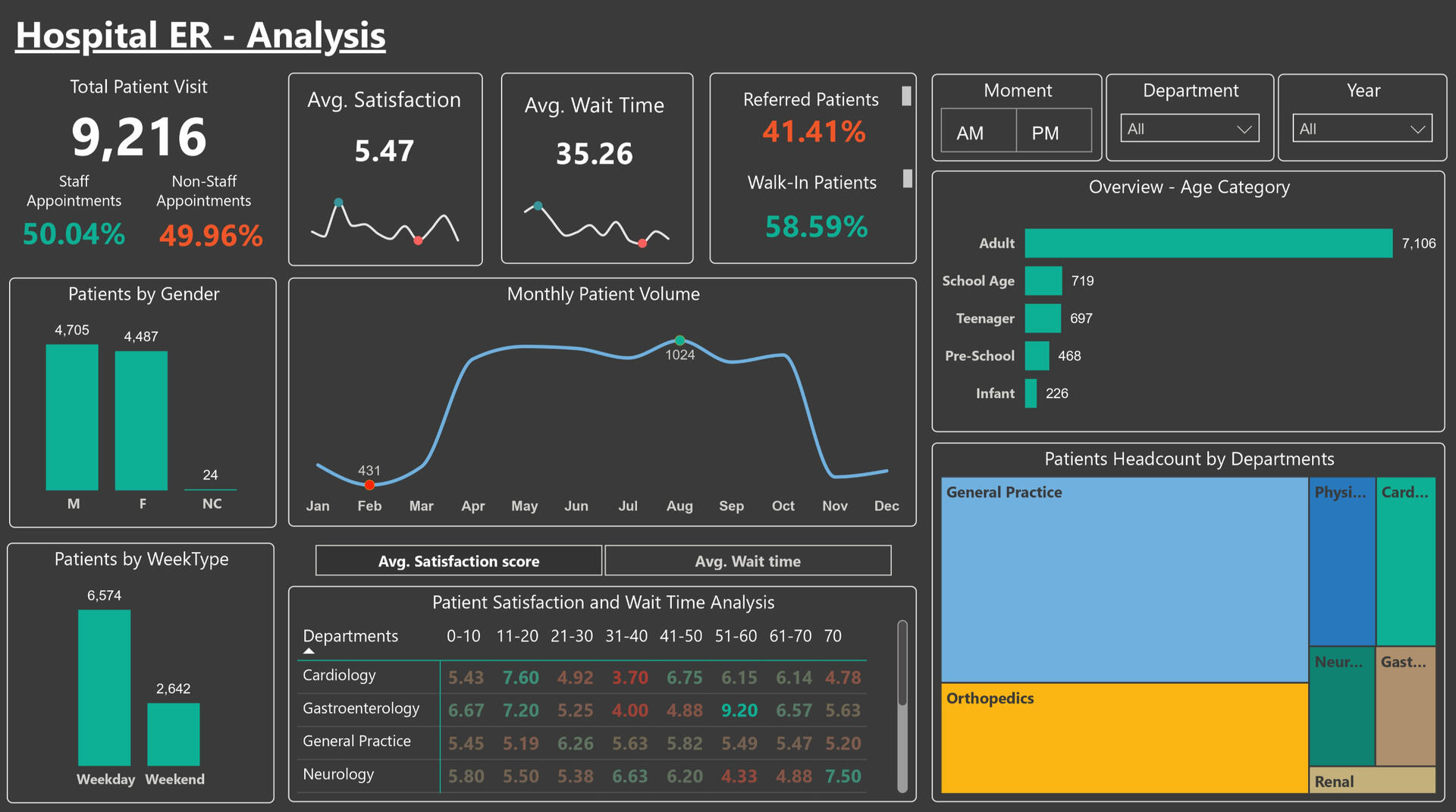This screenshot has width=1456, height=812.
Task: Click the Referred Patients card indicator icon
Action: click(906, 96)
